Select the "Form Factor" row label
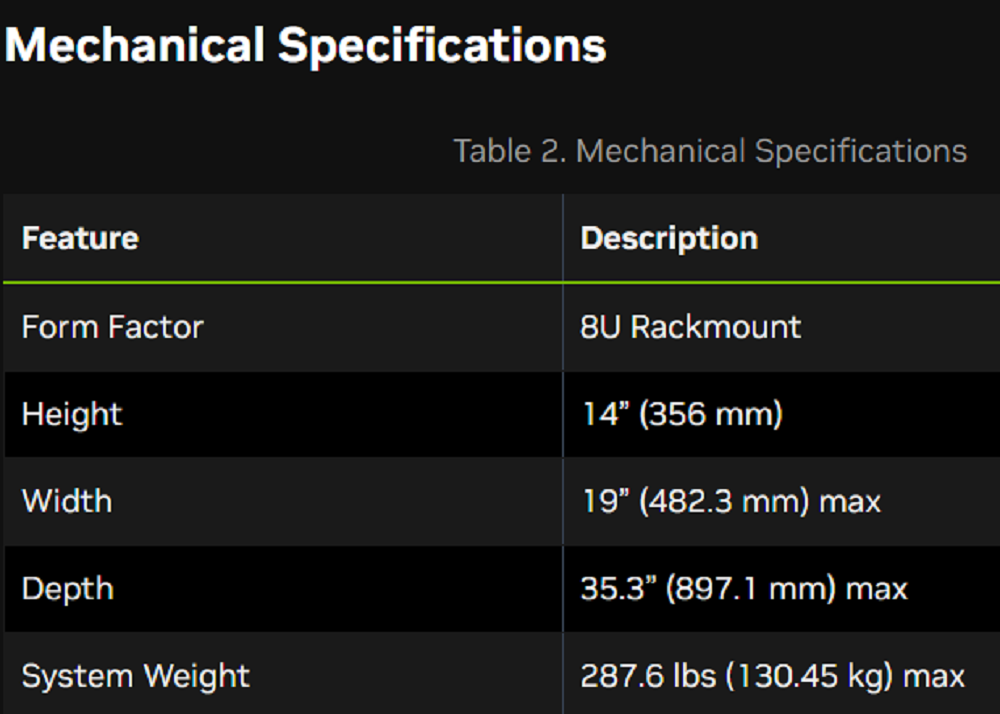Screen dimensions: 1000x714 click(112, 327)
